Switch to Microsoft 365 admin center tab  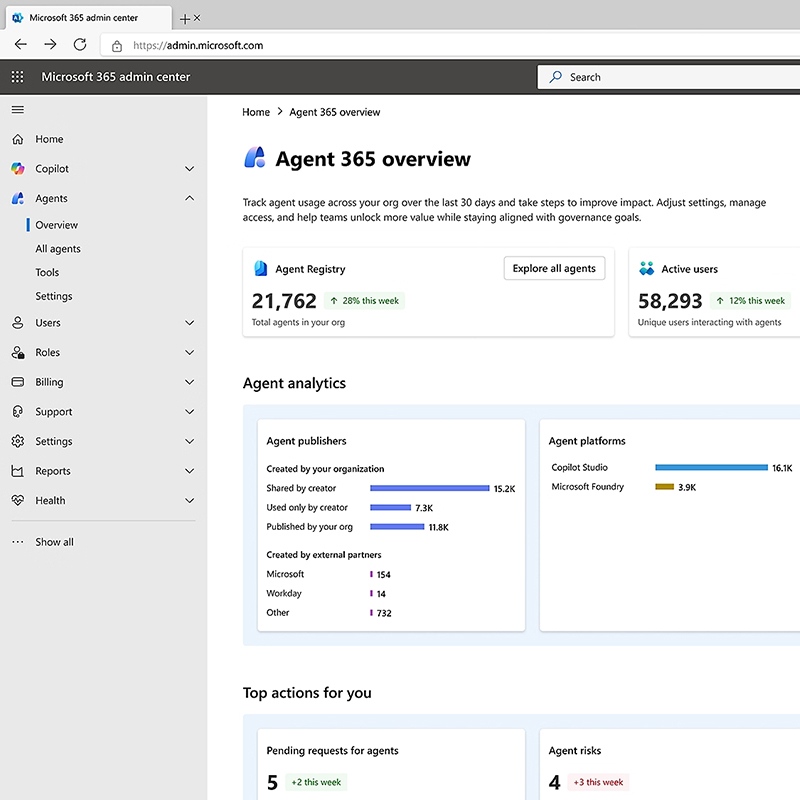tap(89, 18)
